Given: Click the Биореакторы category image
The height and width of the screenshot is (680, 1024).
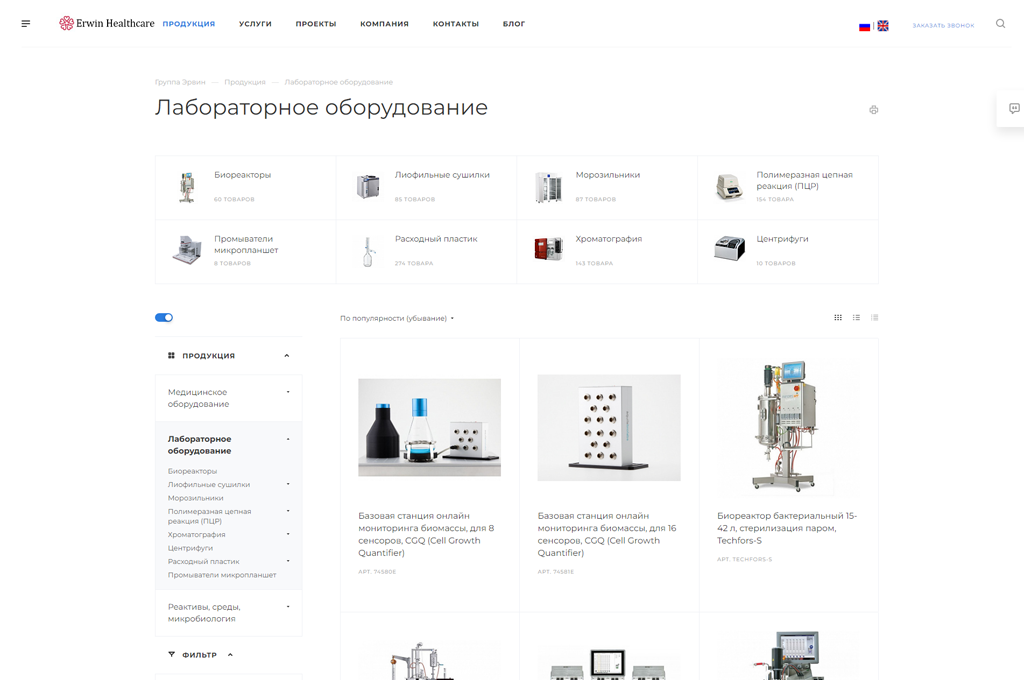Looking at the screenshot, I should (x=187, y=187).
